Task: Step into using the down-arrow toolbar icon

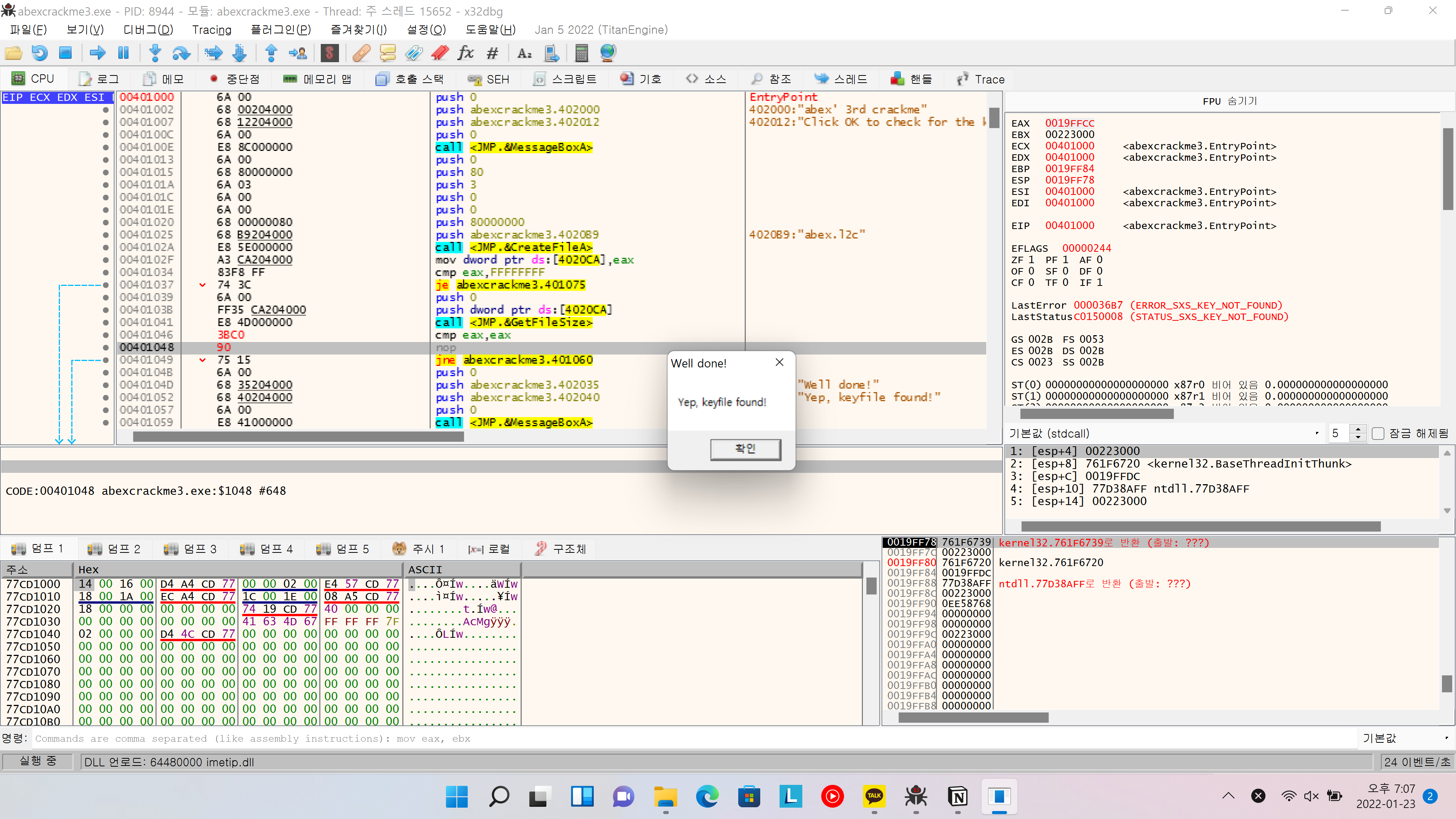Action: click(x=155, y=53)
